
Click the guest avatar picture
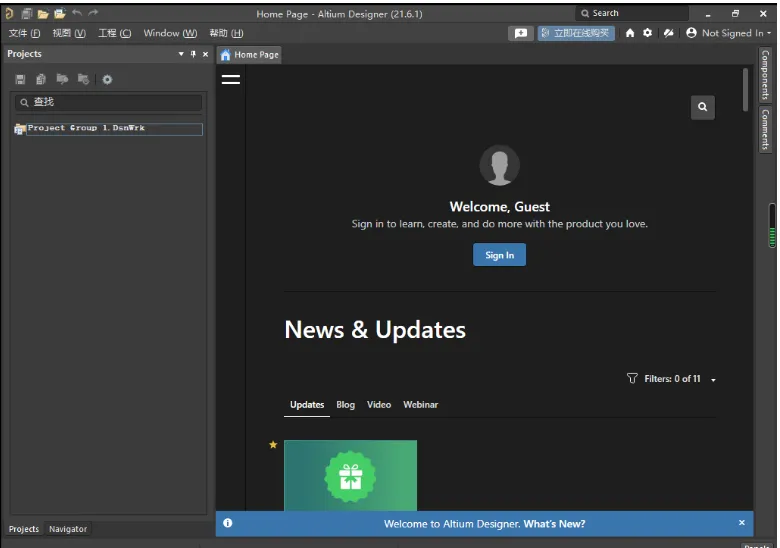pos(499,165)
